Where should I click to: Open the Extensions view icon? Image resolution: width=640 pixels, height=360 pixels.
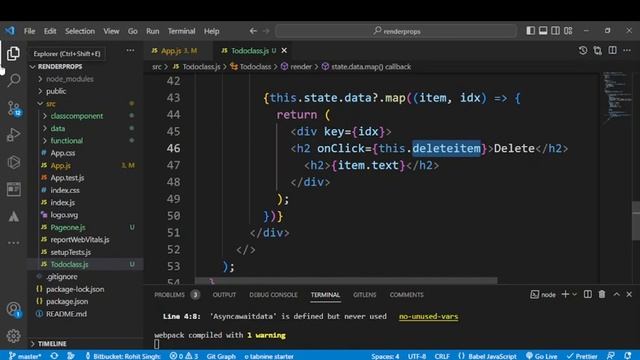[13, 162]
